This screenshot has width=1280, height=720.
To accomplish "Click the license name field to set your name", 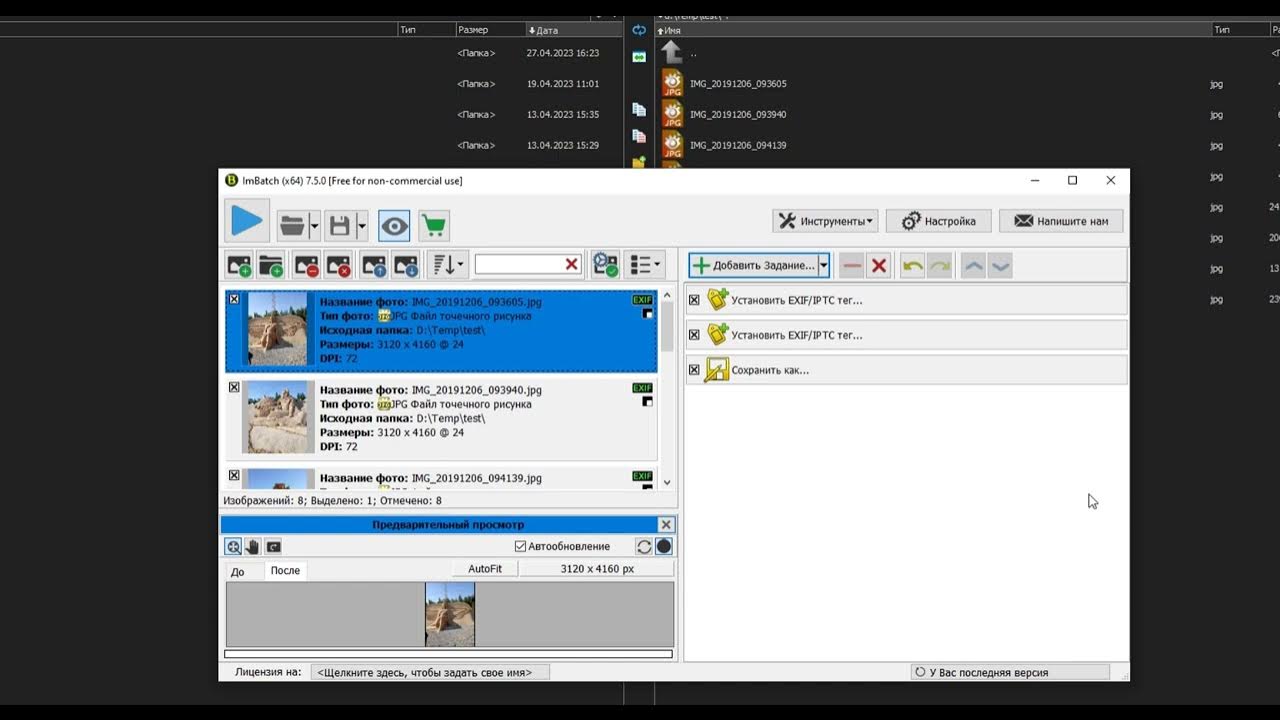I will (430, 673).
